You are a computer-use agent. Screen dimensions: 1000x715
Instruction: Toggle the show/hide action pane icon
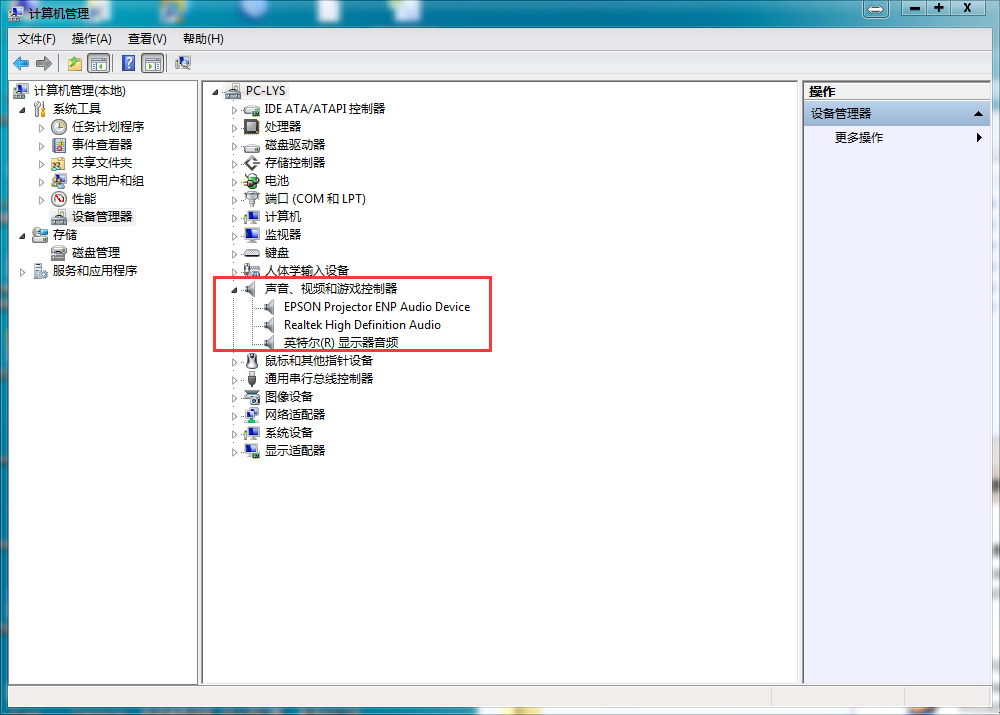tap(153, 64)
